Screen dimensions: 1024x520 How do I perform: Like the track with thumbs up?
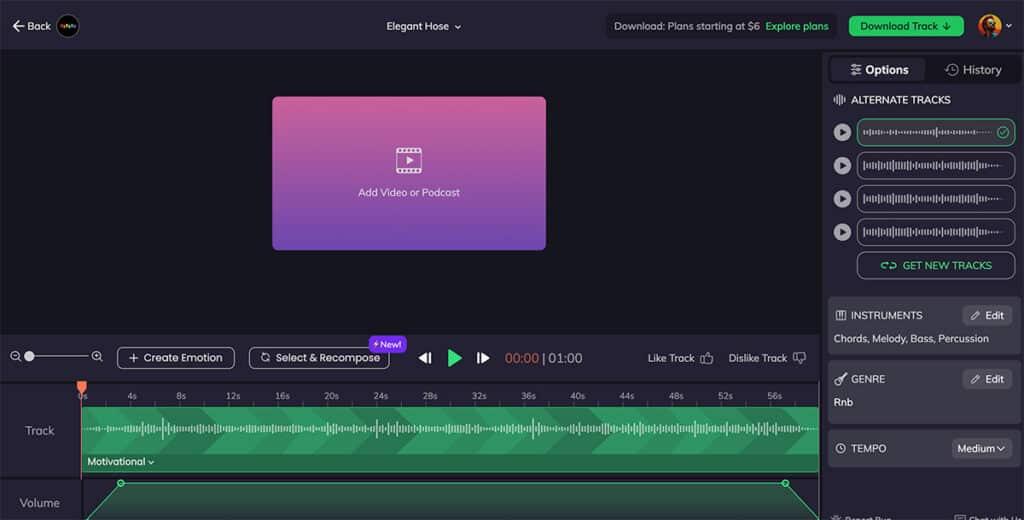click(680, 358)
